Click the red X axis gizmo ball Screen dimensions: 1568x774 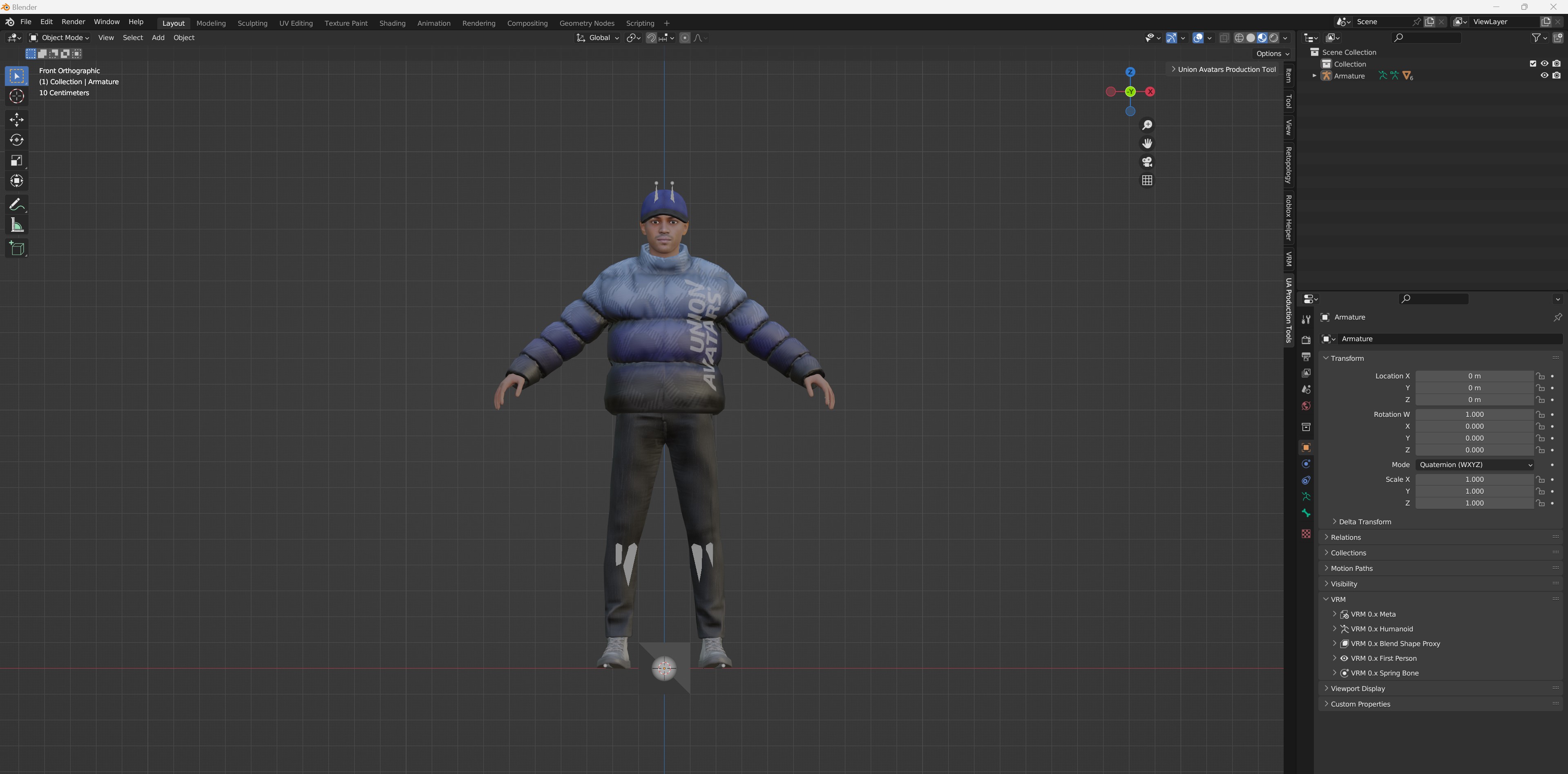(x=1150, y=92)
